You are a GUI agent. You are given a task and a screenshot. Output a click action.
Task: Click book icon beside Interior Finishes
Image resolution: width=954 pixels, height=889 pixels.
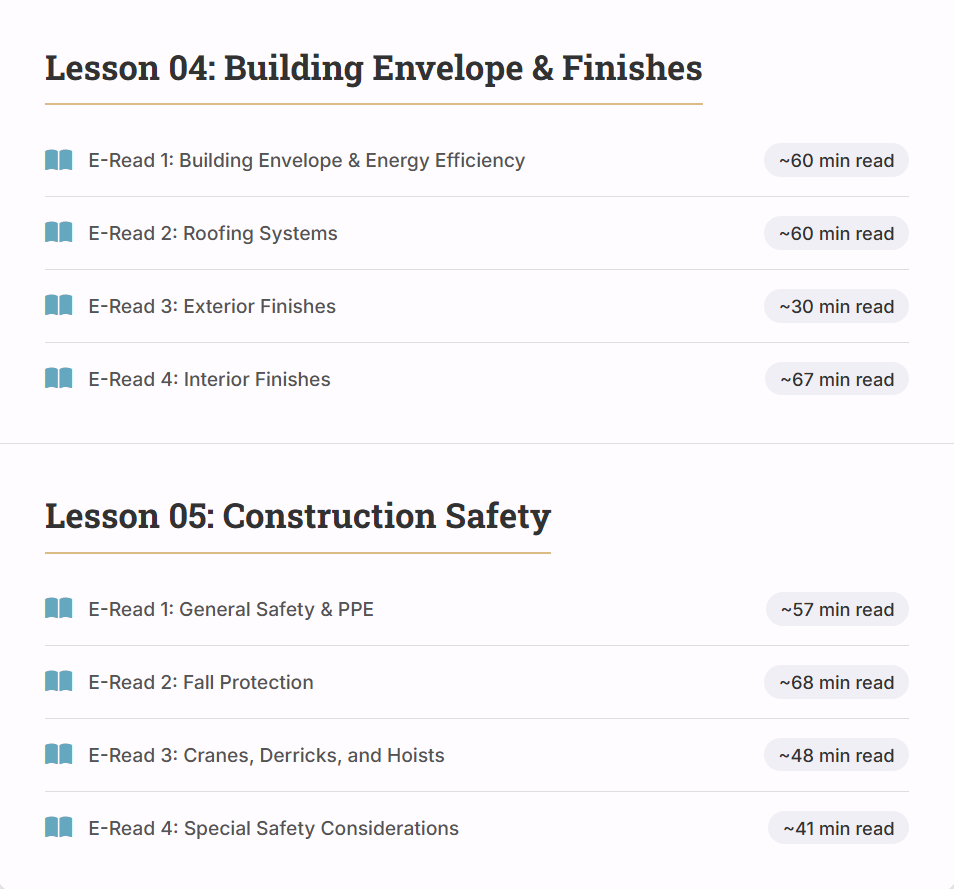click(x=59, y=379)
